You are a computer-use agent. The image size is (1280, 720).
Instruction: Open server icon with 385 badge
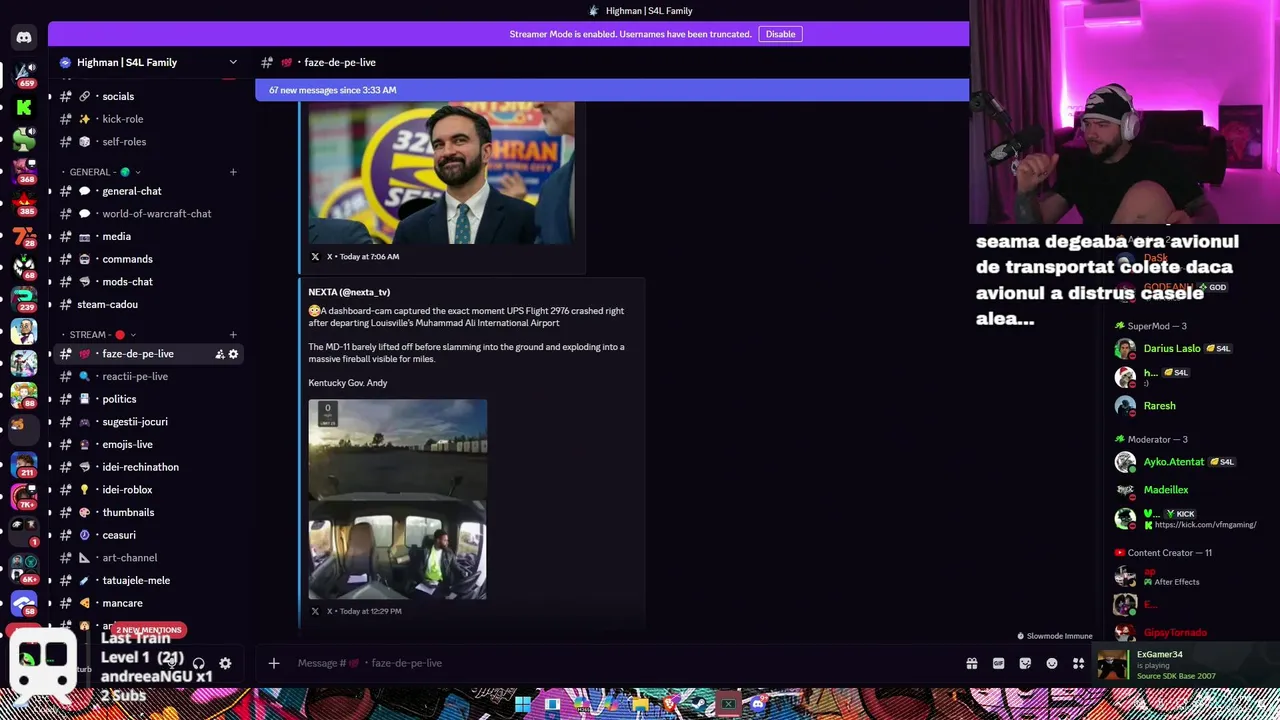click(x=23, y=203)
